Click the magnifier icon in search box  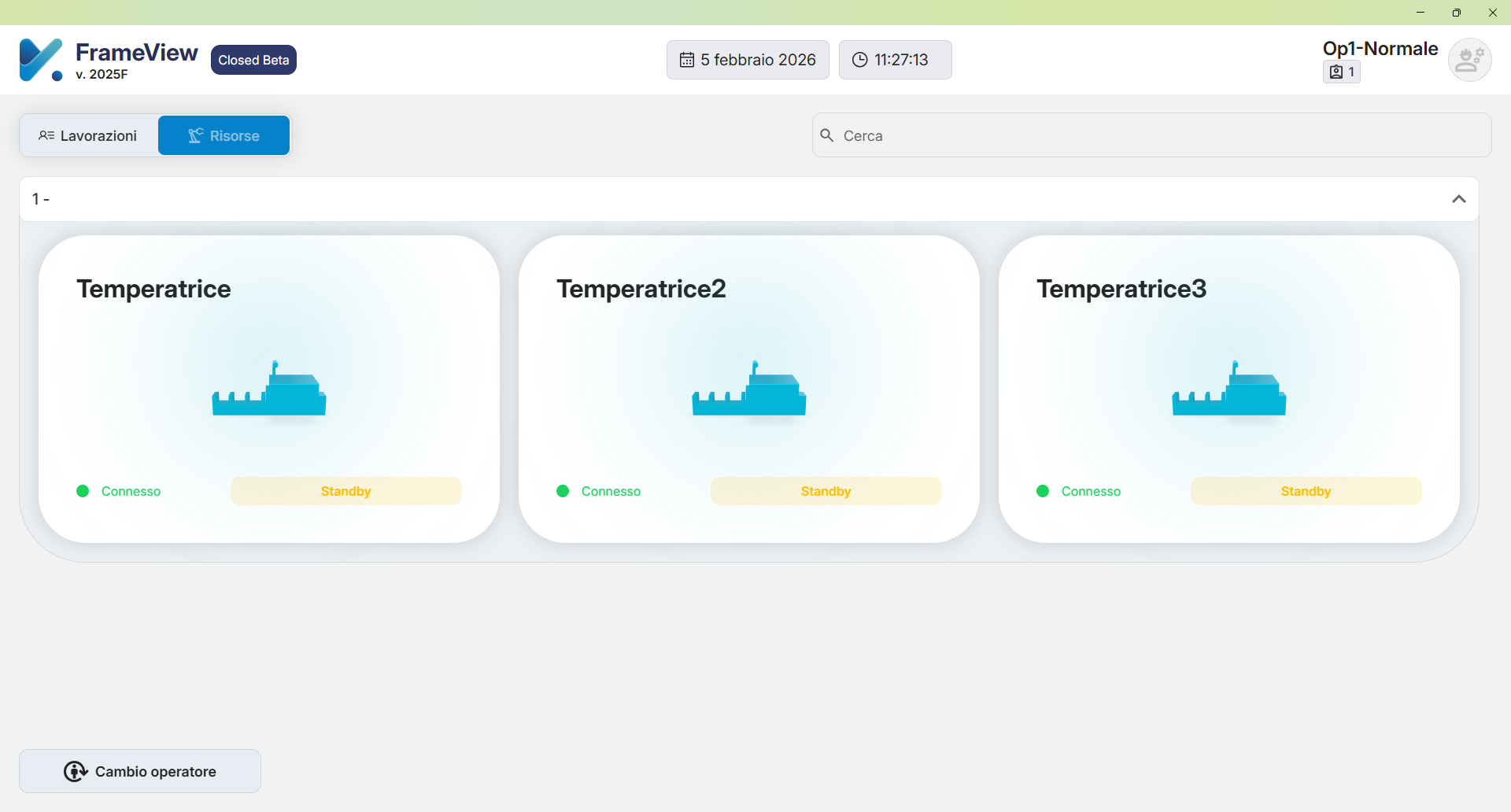pos(827,135)
